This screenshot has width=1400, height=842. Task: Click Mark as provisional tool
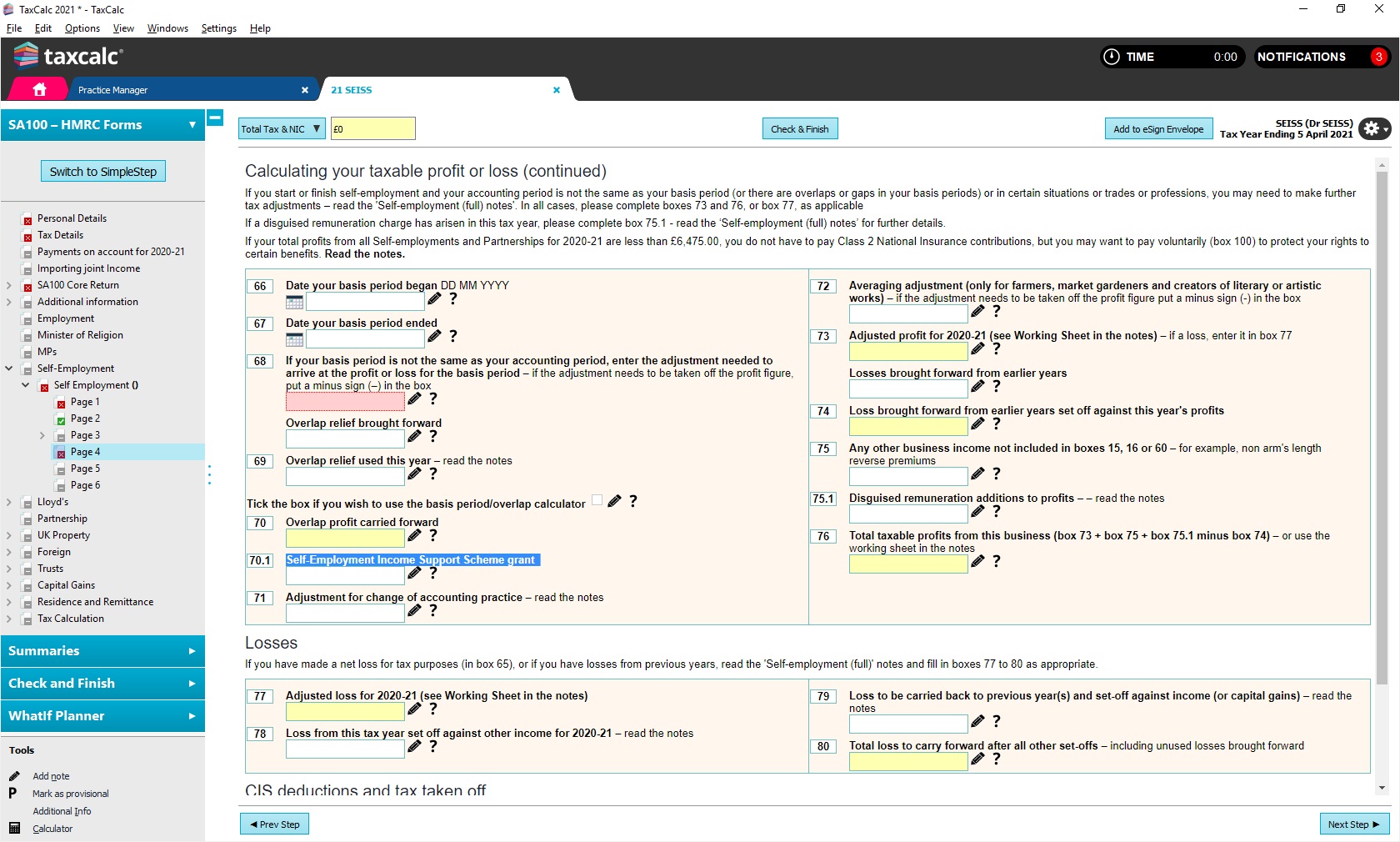(70, 794)
